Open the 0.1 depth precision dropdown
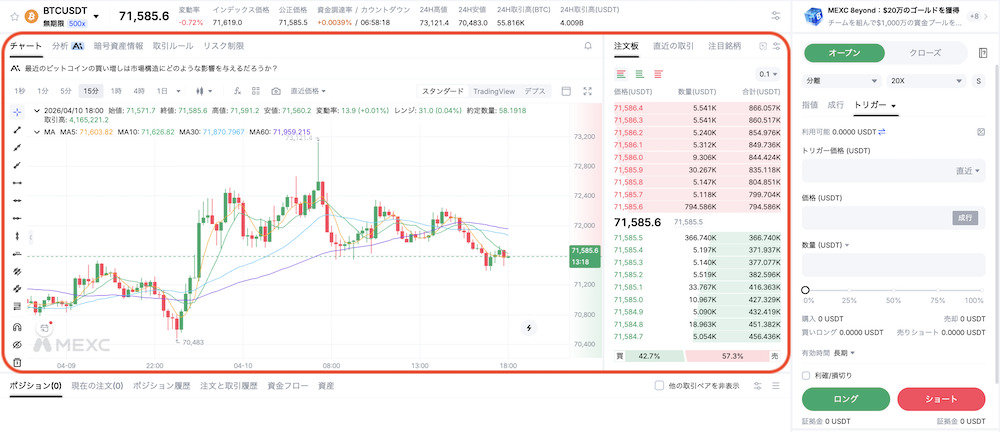Viewport: 1000px width, 432px height. click(768, 74)
